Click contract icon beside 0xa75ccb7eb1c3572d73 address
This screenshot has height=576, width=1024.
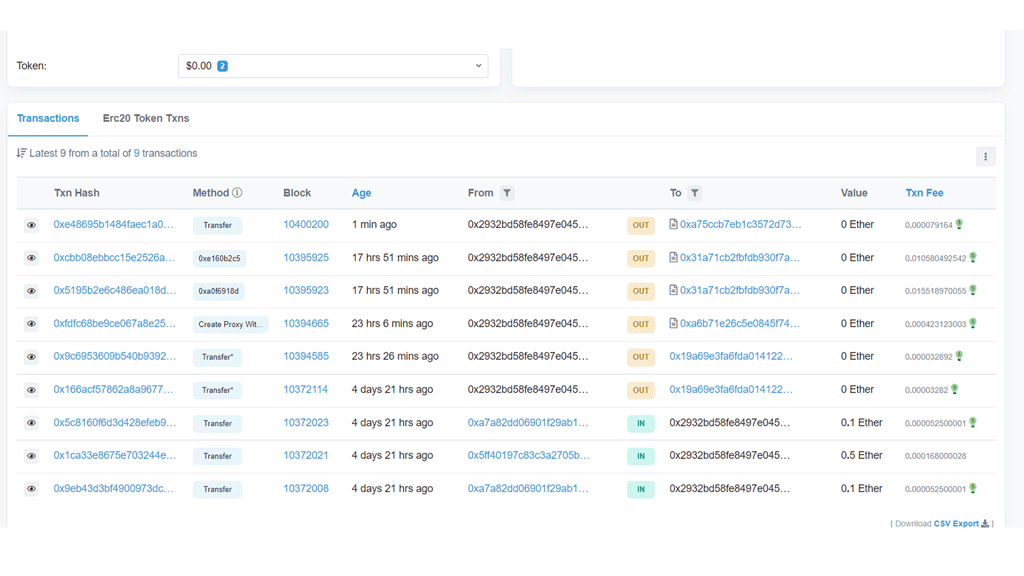(x=674, y=225)
